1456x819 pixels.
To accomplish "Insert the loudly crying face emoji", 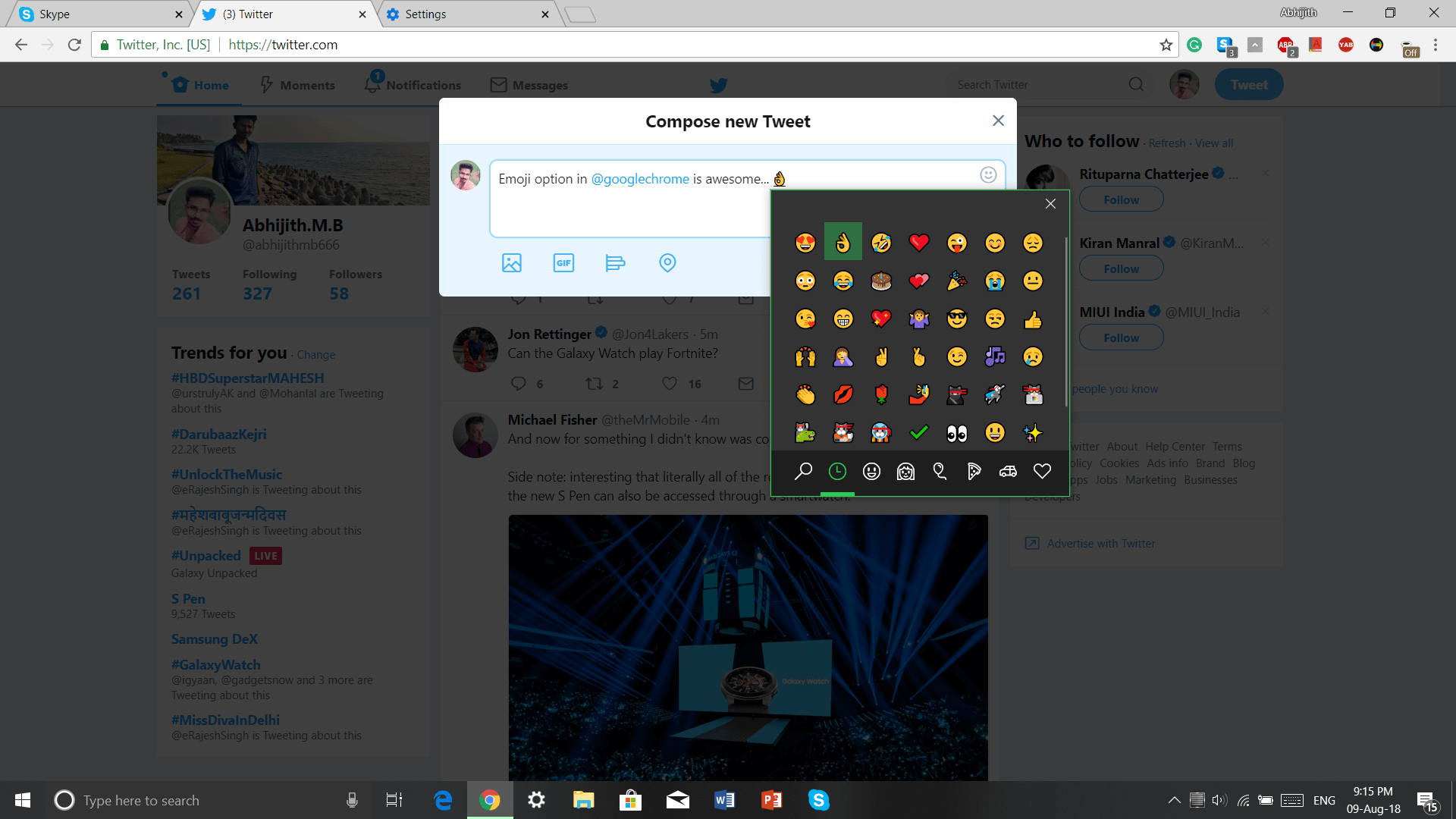I will (x=995, y=281).
